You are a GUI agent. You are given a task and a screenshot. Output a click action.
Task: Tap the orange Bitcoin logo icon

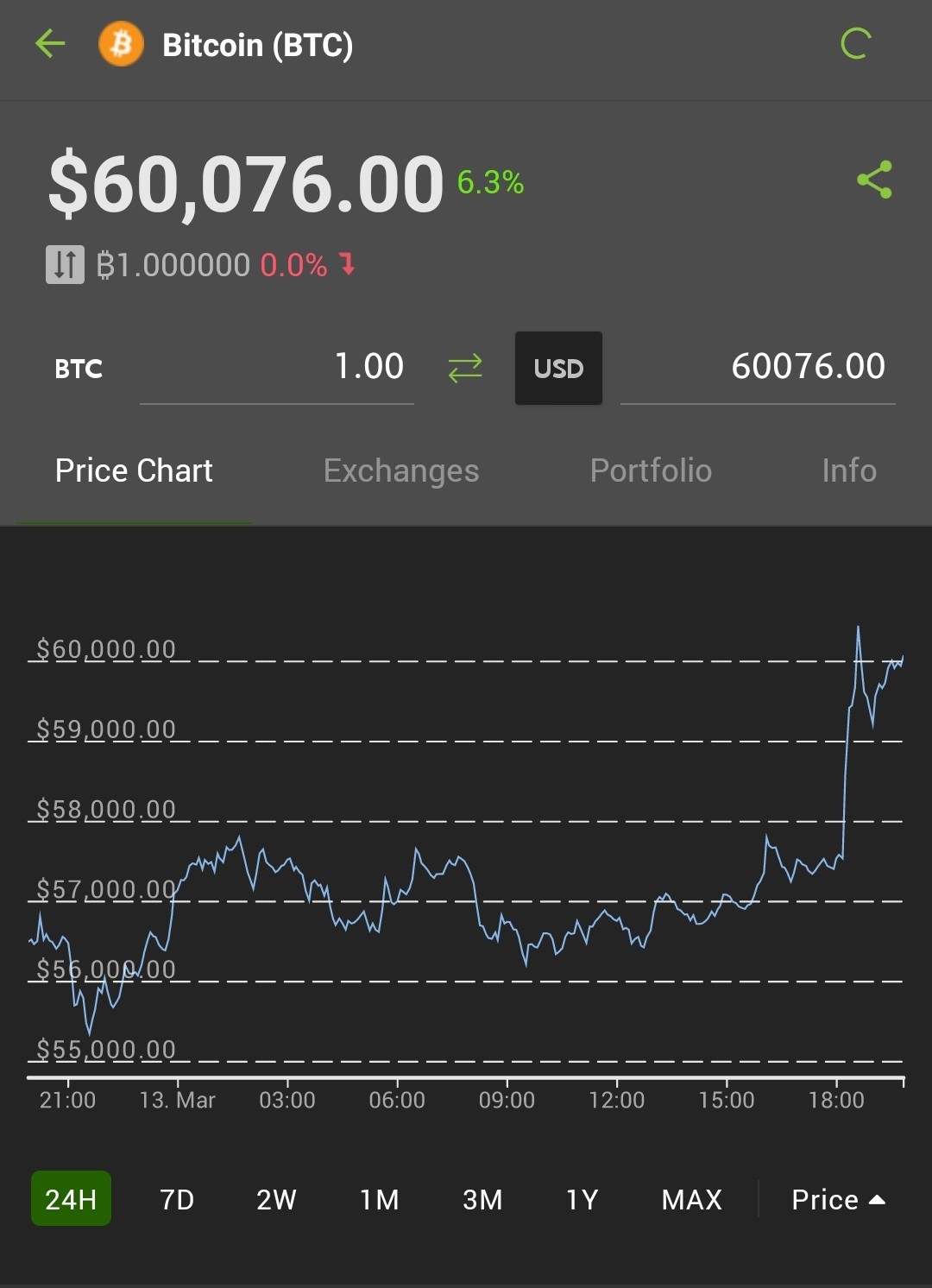point(121,44)
